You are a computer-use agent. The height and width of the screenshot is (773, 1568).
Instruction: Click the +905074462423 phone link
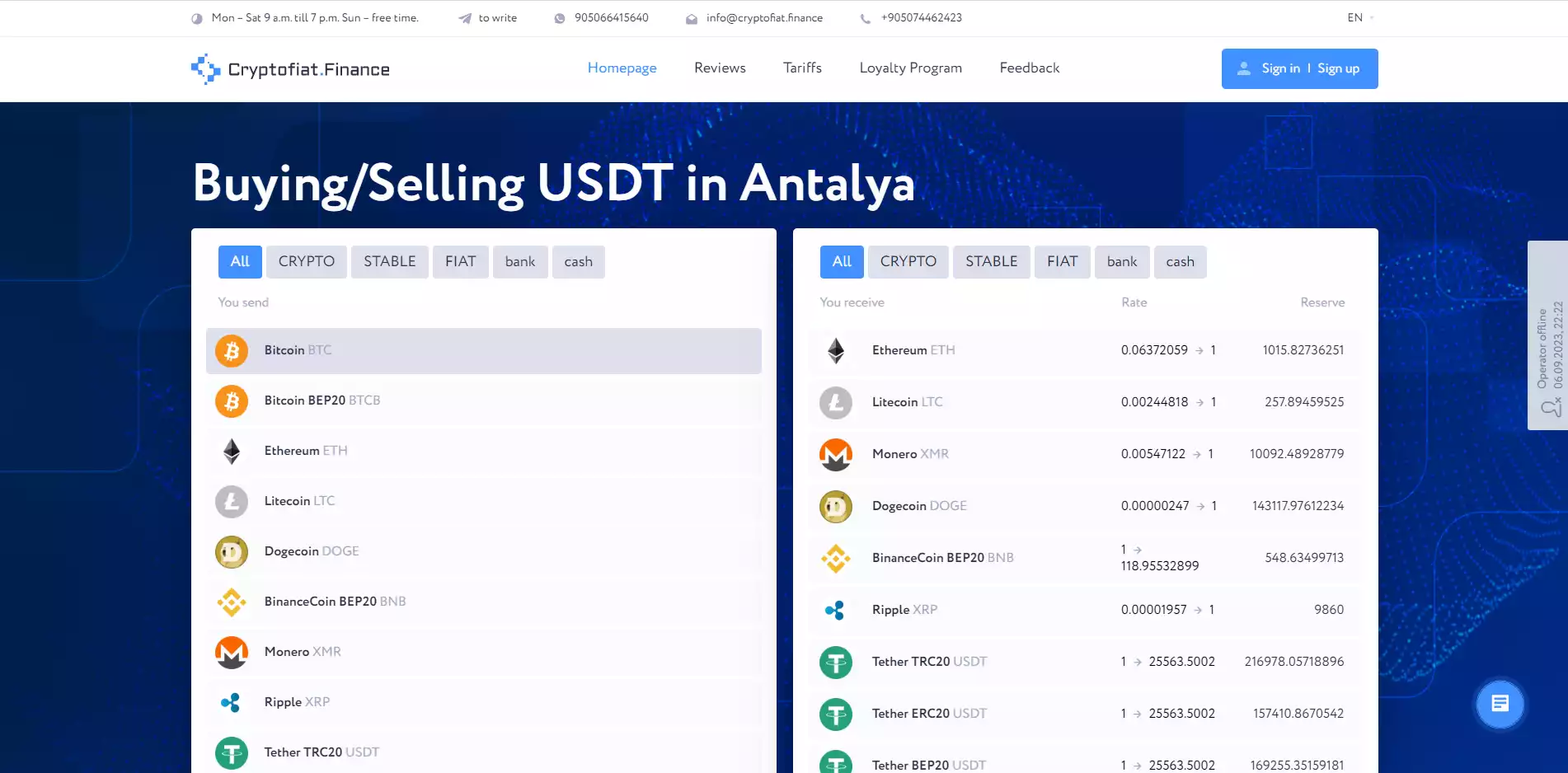pyautogui.click(x=922, y=18)
